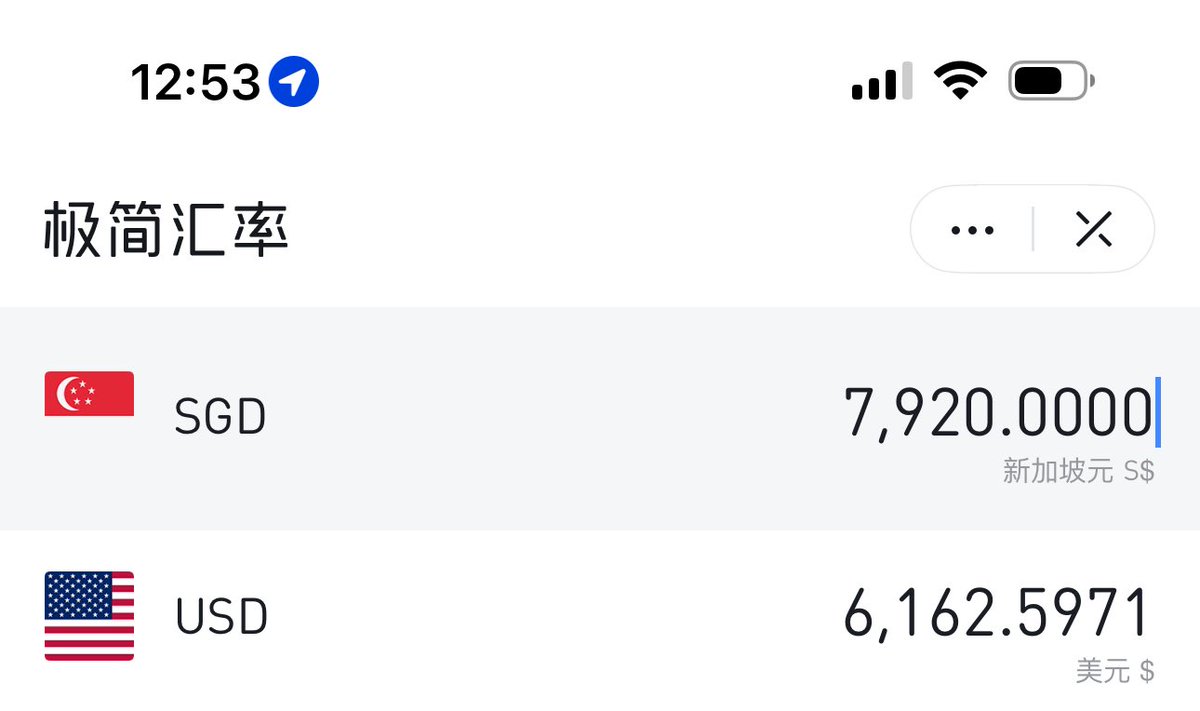Open the three-dots more options menu
This screenshot has height=711, width=1200.
click(x=972, y=230)
